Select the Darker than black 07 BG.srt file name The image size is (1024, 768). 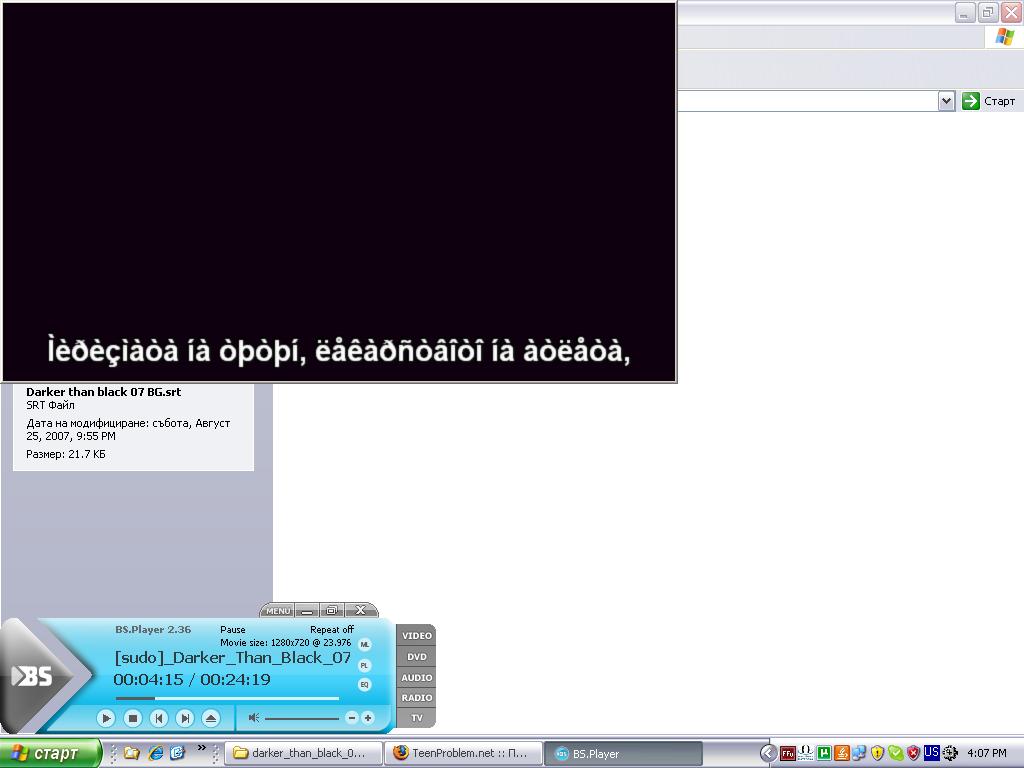103,392
